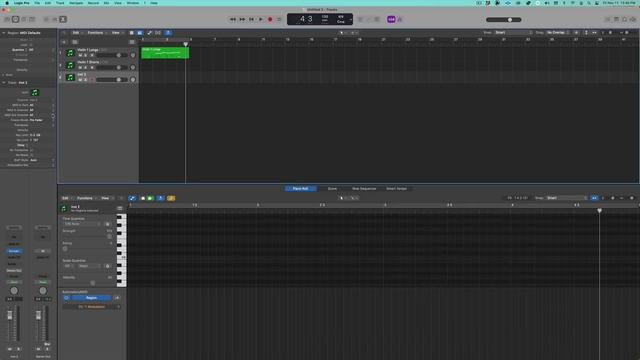Click the Violin 1 Shorts track icon
640x360 pixels.
click(x=70, y=65)
